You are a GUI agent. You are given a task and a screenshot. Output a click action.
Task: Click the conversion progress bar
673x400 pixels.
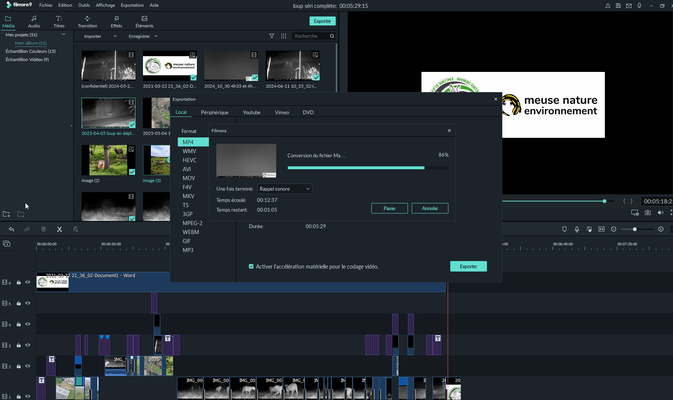368,168
